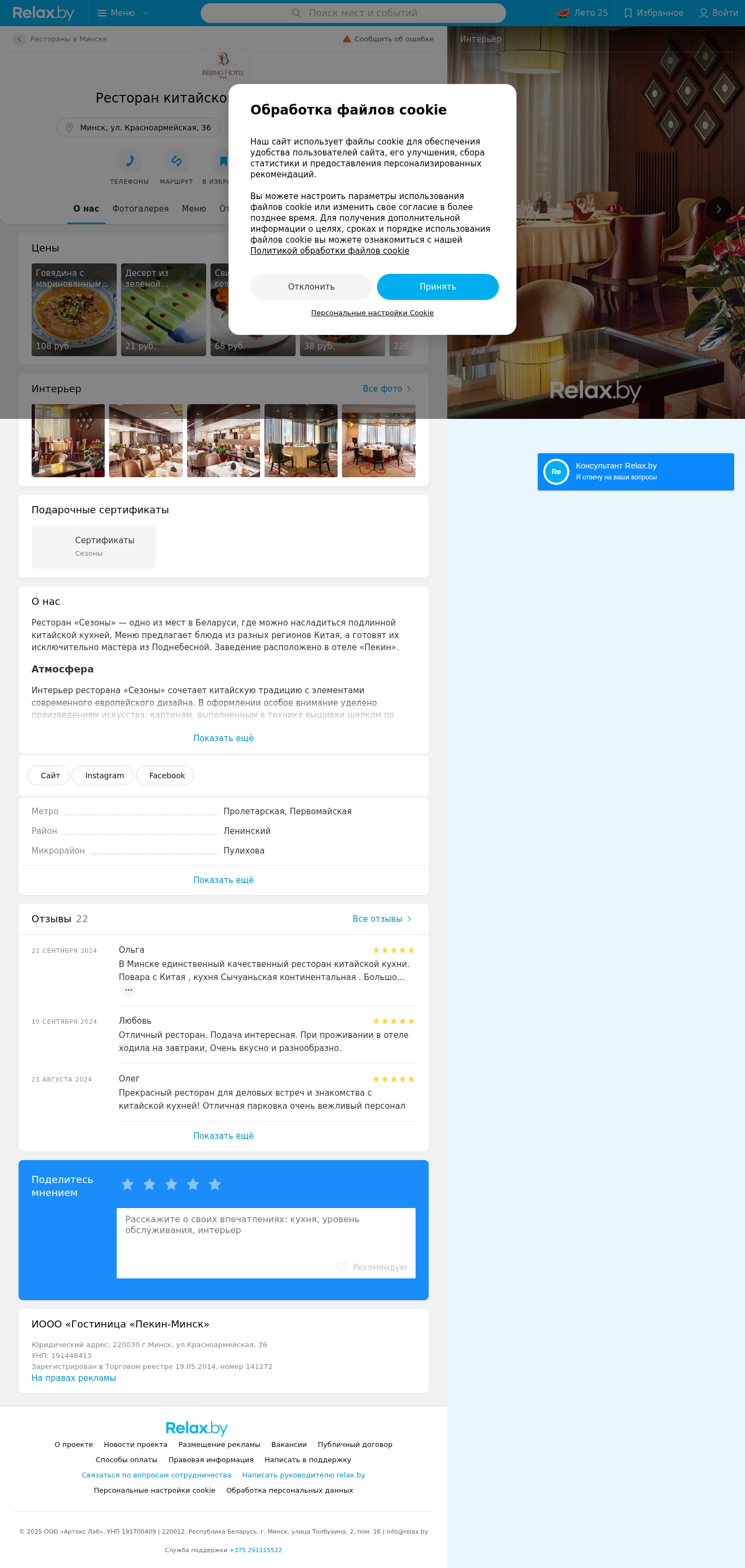Open the Facebook link
Screen dimensions: 745x1568
click(165, 776)
